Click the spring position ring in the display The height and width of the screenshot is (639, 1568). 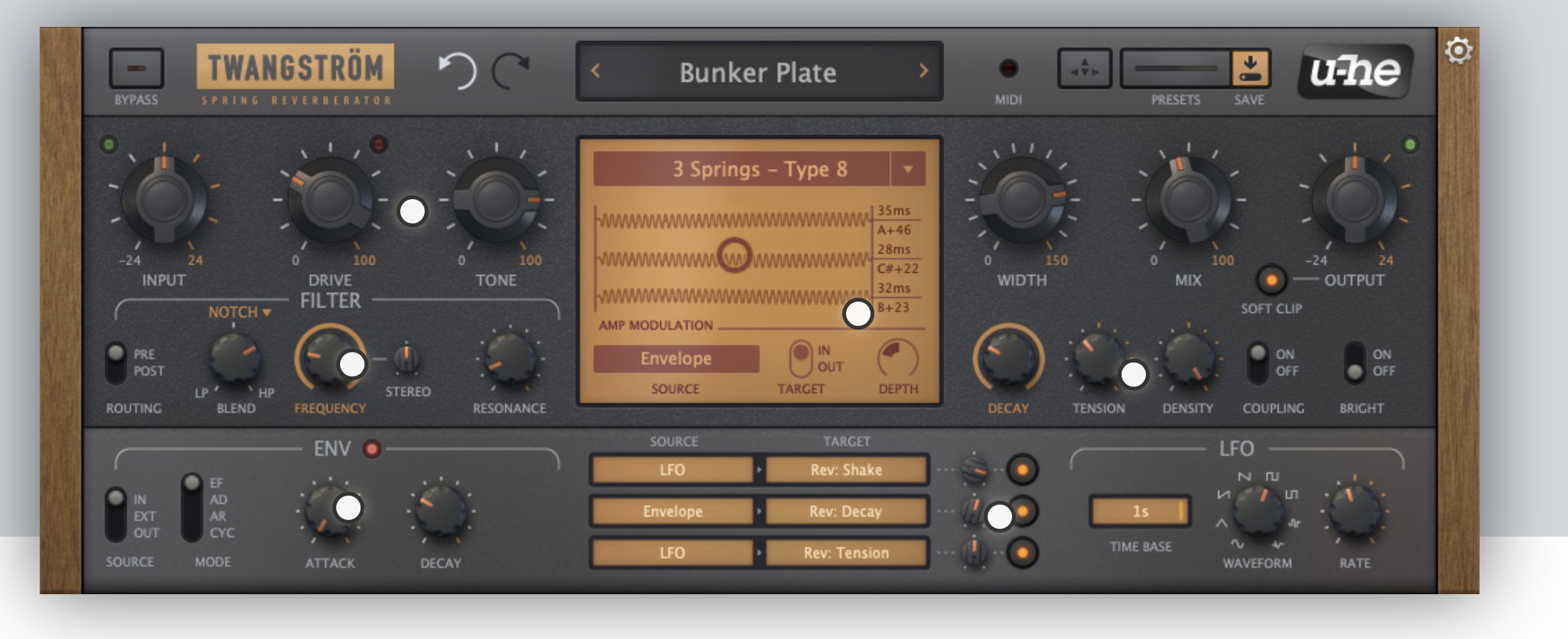[x=734, y=255]
